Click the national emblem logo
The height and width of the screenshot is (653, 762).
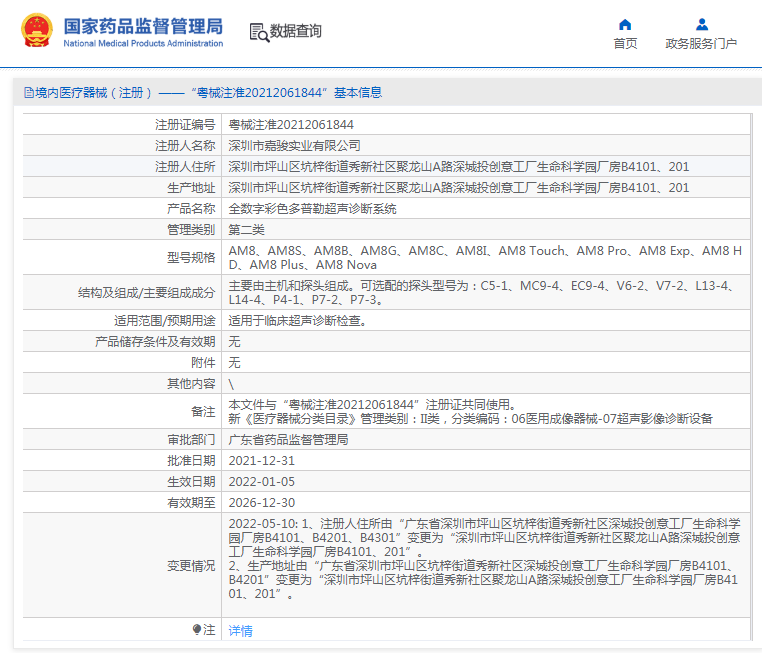37,31
